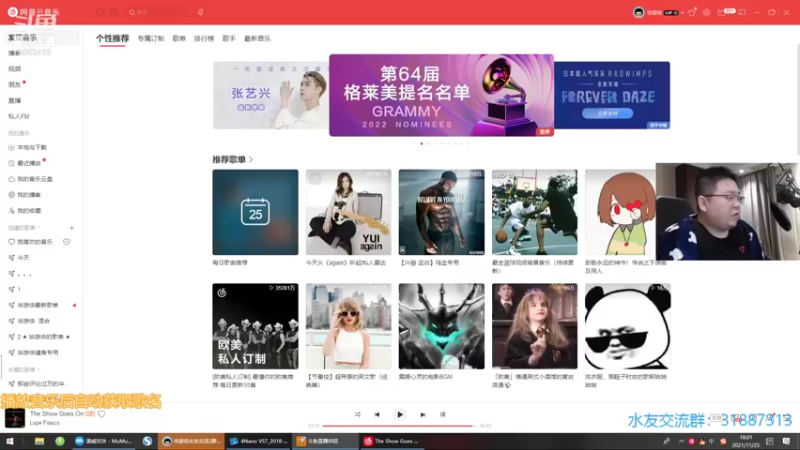Viewport: 800px width, 450px height.
Task: Open the Hermione girl playlist cover
Action: (535, 327)
